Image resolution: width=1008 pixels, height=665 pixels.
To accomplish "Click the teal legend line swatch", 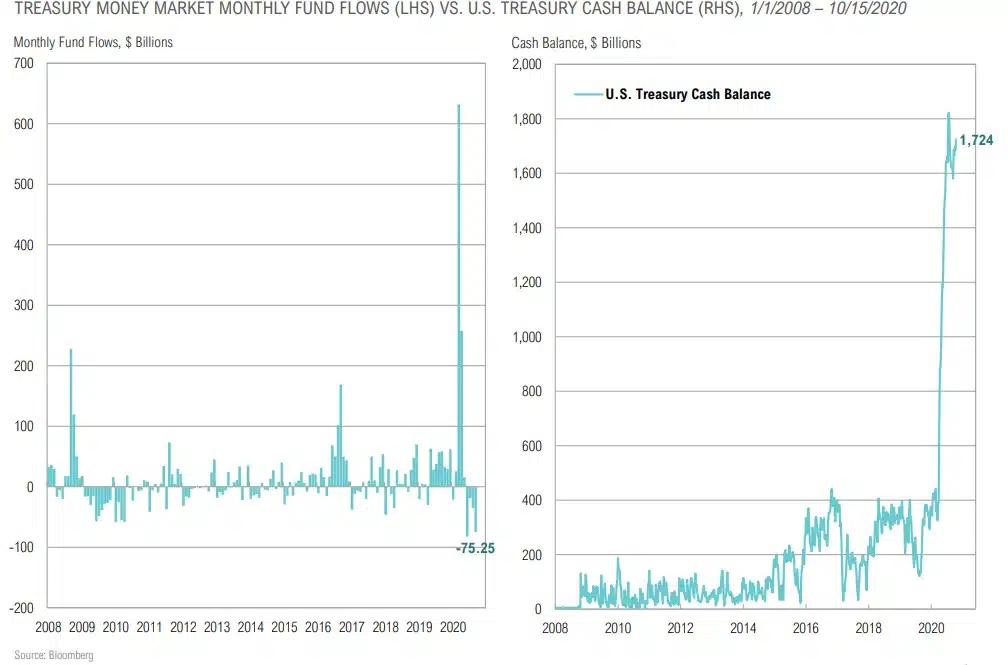I will [587, 95].
